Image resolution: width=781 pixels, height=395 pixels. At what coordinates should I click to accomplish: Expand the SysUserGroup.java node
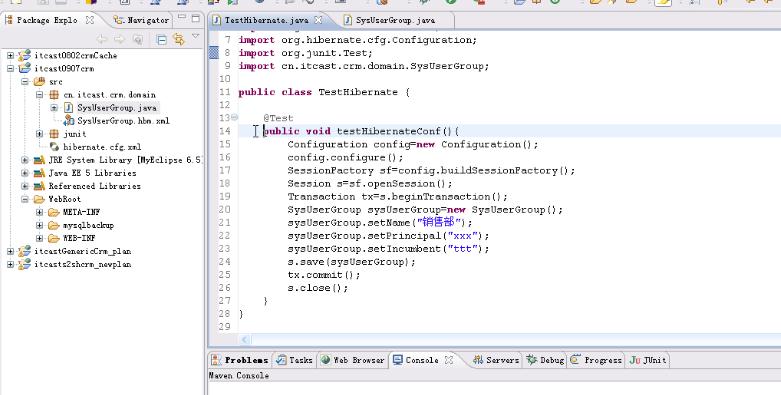[54, 108]
